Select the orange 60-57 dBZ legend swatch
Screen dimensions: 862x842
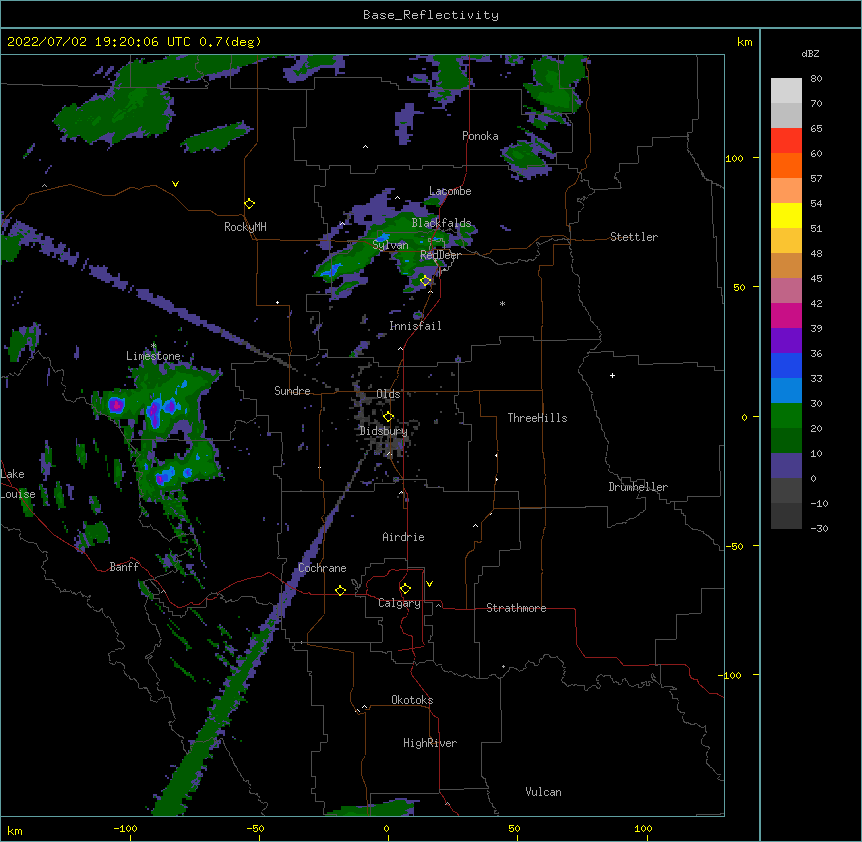[x=786, y=165]
